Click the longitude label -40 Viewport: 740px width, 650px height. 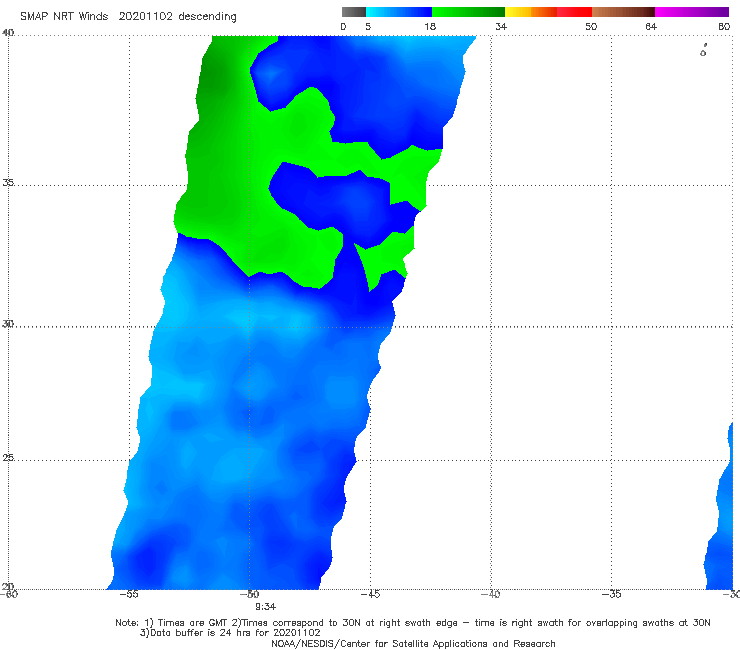point(491,594)
